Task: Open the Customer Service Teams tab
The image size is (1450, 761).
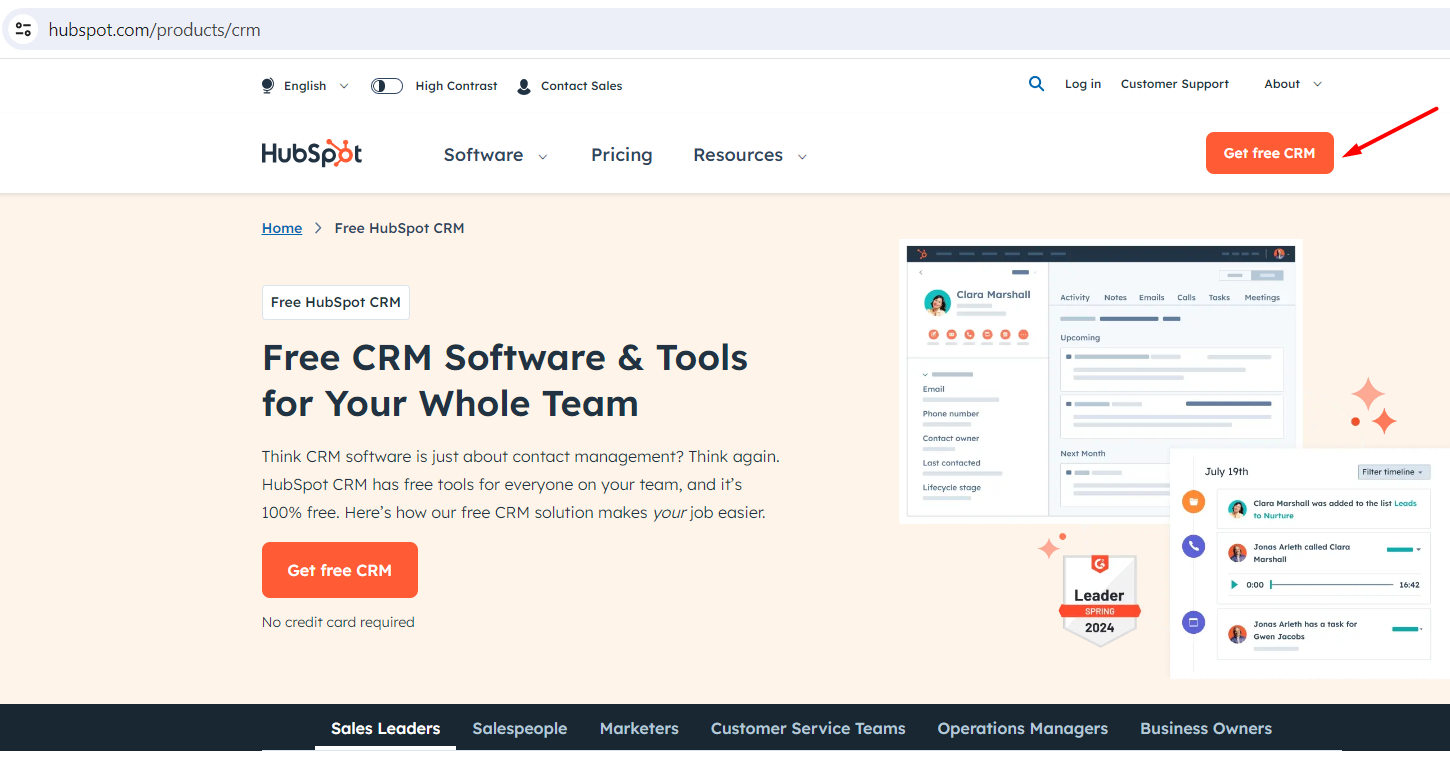Action: point(808,728)
